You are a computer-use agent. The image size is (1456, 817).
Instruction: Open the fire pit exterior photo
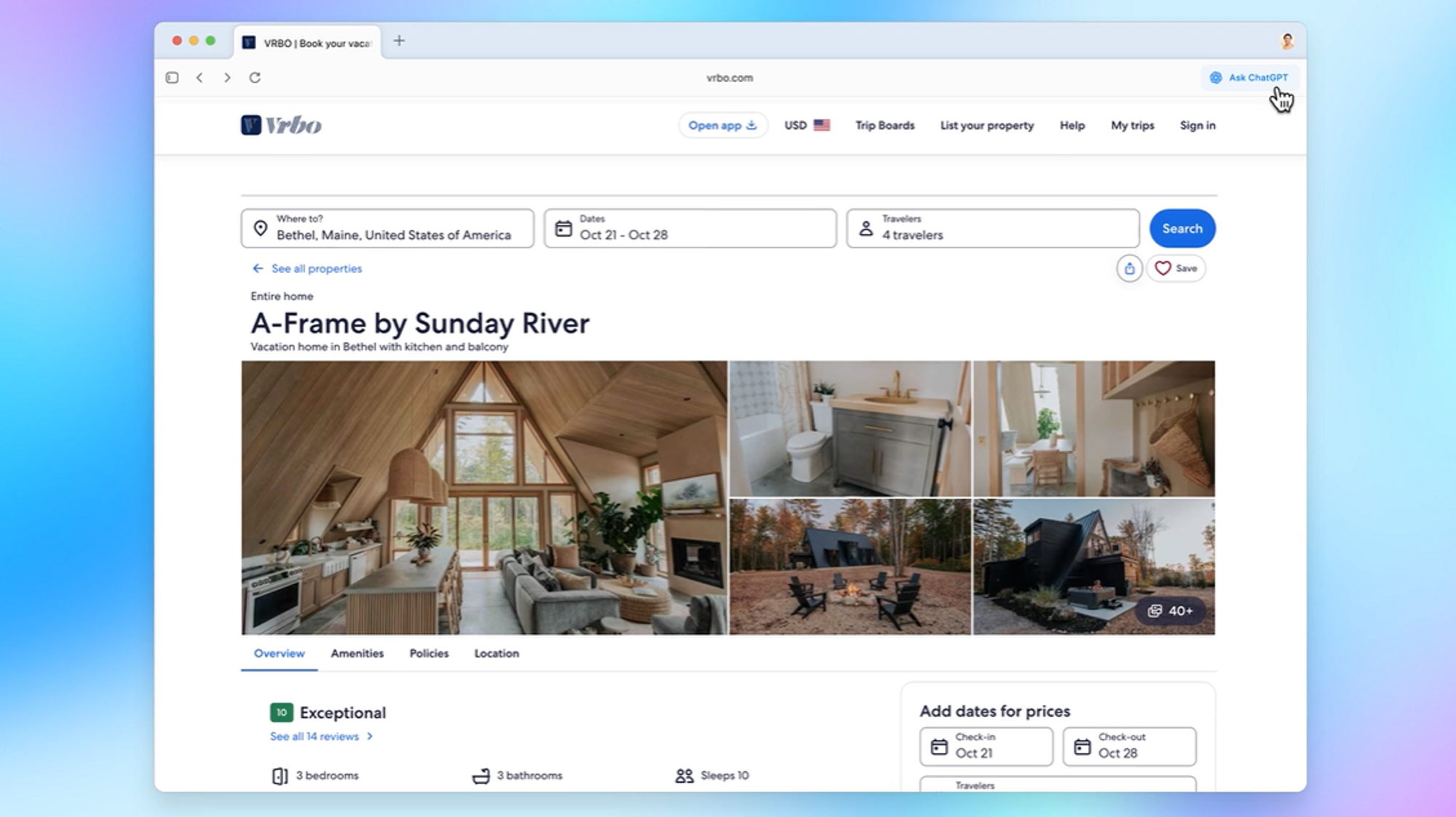point(850,567)
